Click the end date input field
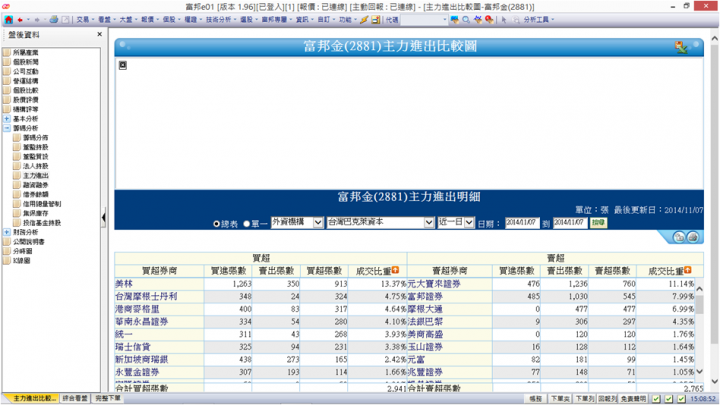This screenshot has width=720, height=405. pos(570,223)
